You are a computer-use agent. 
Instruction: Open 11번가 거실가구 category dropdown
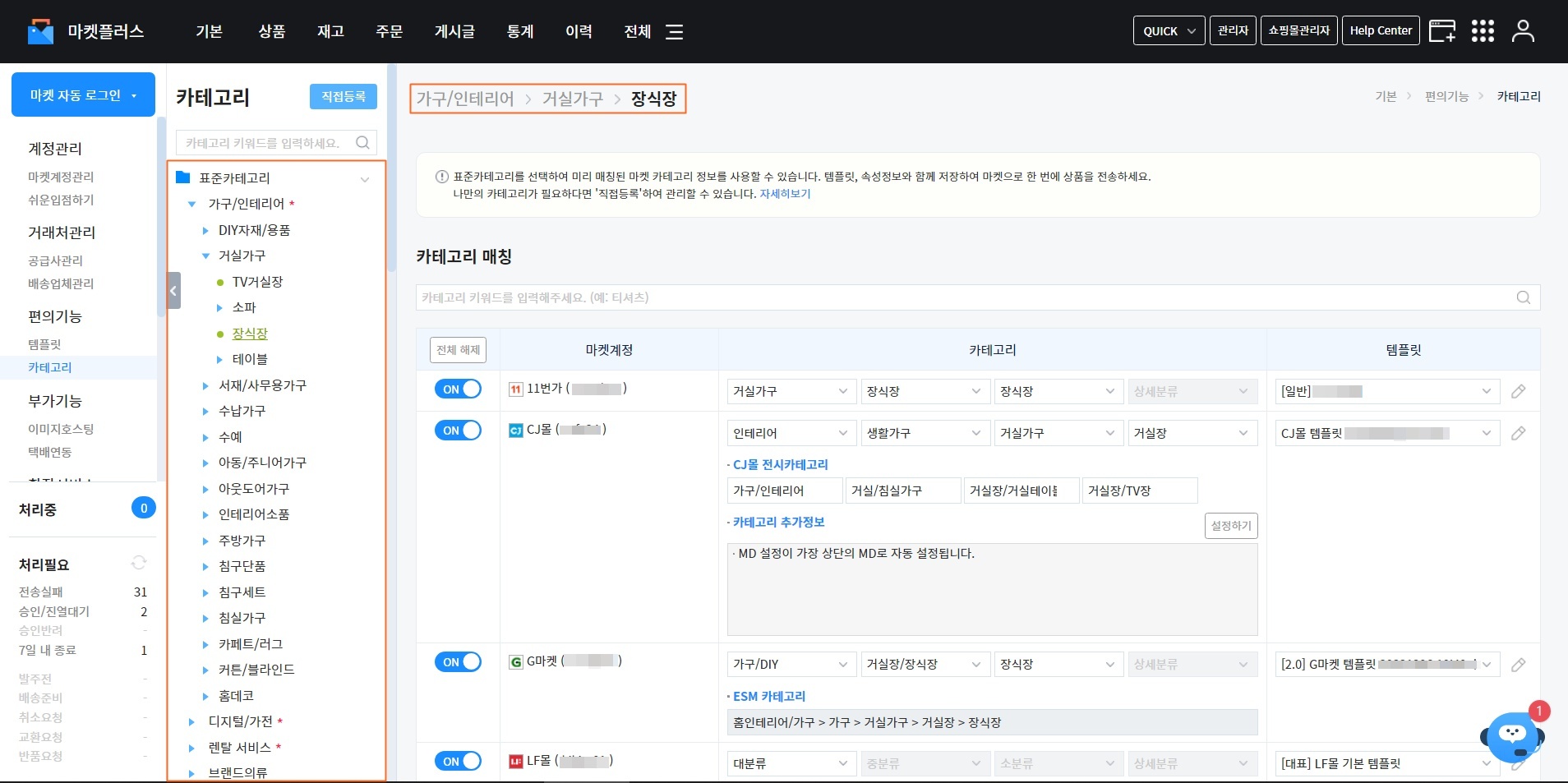pyautogui.click(x=791, y=392)
